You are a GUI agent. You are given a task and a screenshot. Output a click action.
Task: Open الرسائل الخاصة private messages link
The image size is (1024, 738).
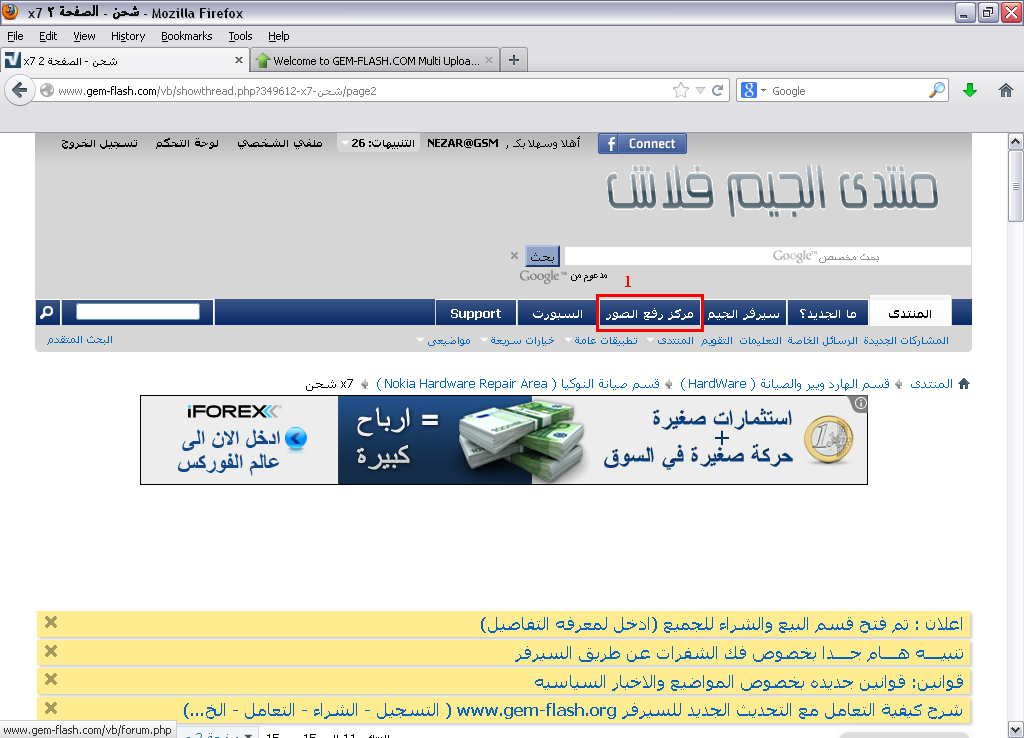[x=822, y=340]
